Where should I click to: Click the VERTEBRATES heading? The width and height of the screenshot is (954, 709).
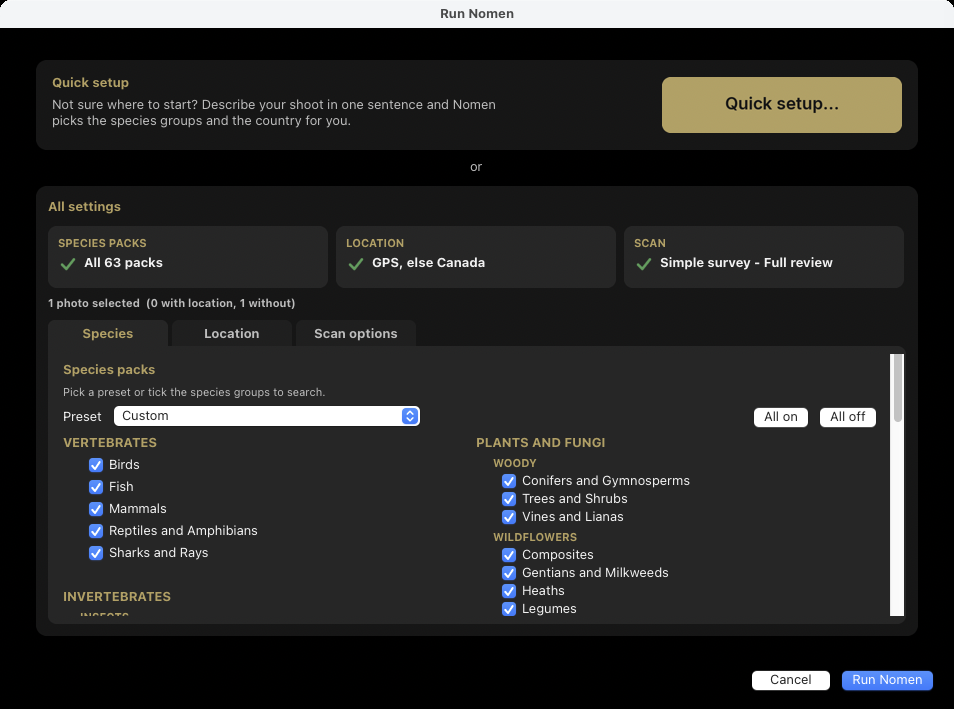[110, 442]
